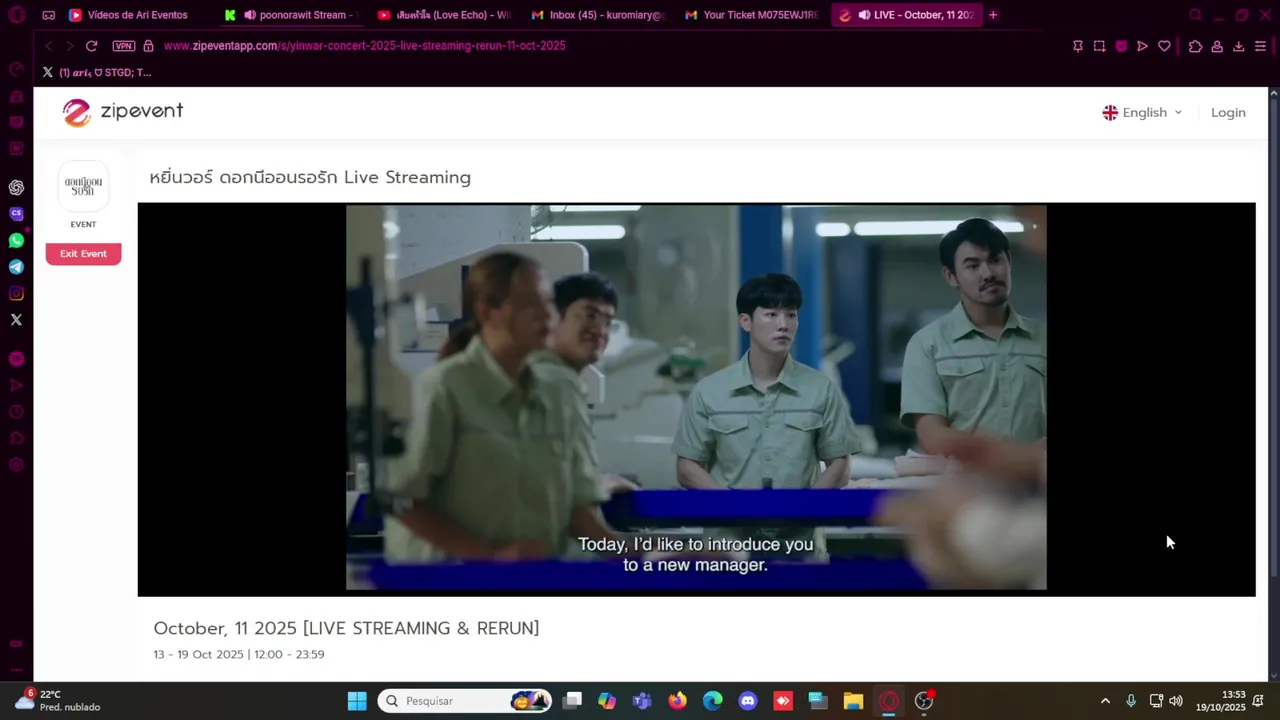Viewport: 1280px width, 720px height.
Task: Select the LIVE - October, 11 tab
Action: coord(905,15)
